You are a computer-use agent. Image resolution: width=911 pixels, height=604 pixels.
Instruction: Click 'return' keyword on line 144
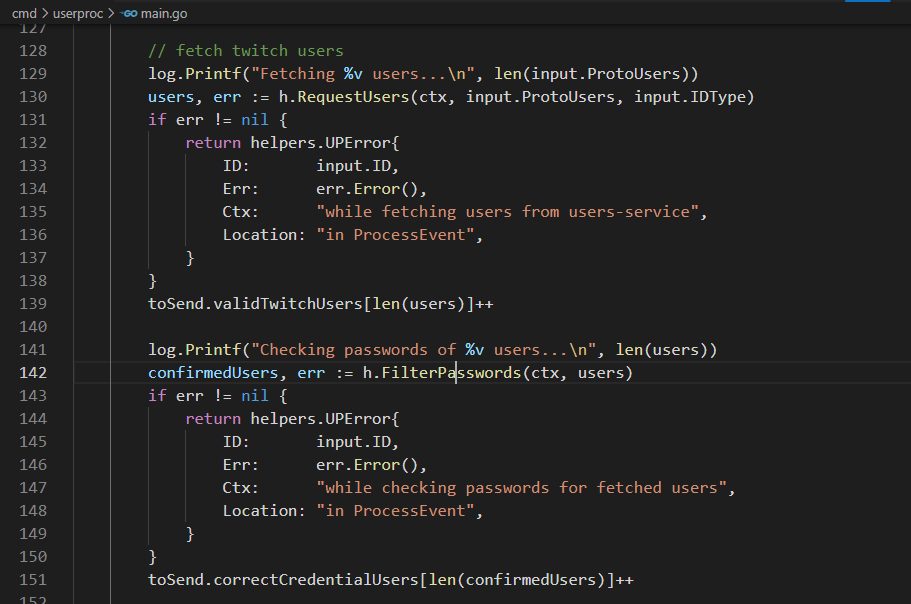pos(213,419)
